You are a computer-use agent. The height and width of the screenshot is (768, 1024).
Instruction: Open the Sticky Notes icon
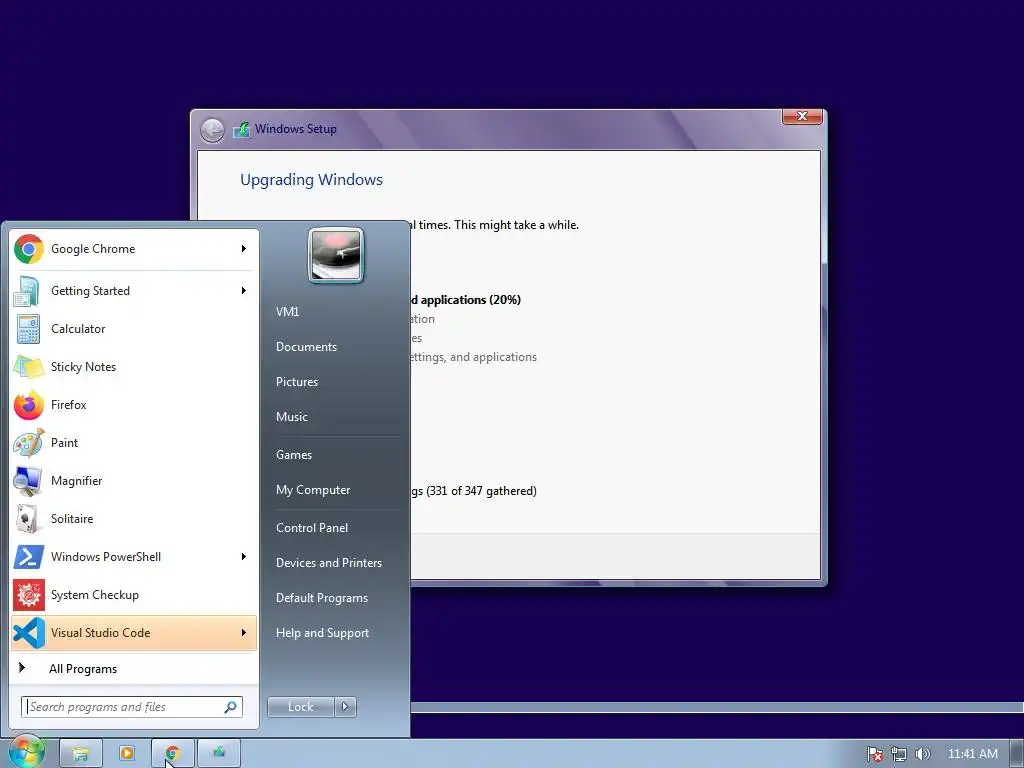pyautogui.click(x=29, y=367)
